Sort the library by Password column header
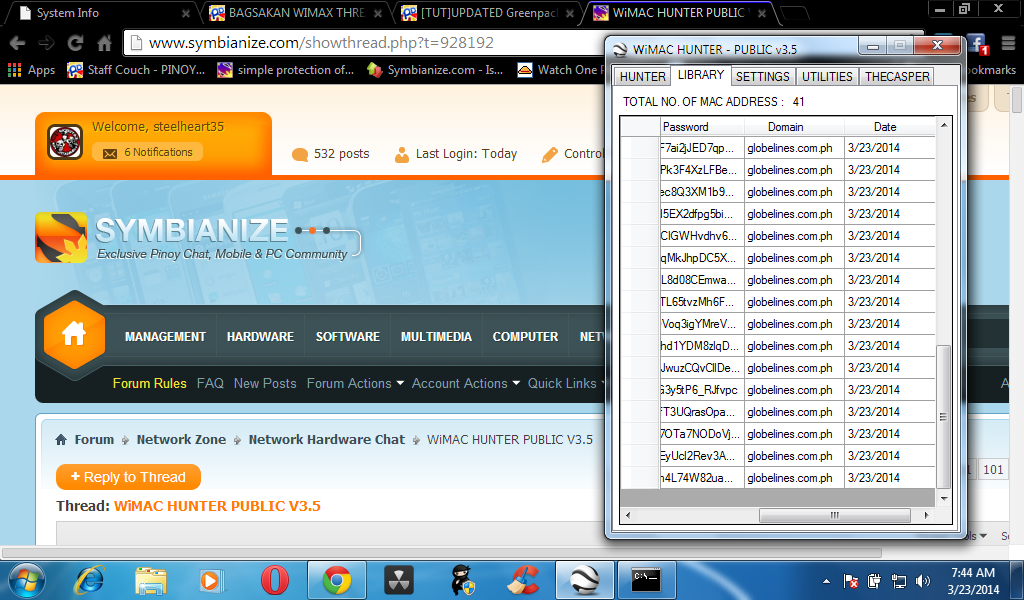The height and width of the screenshot is (600, 1024). click(701, 127)
